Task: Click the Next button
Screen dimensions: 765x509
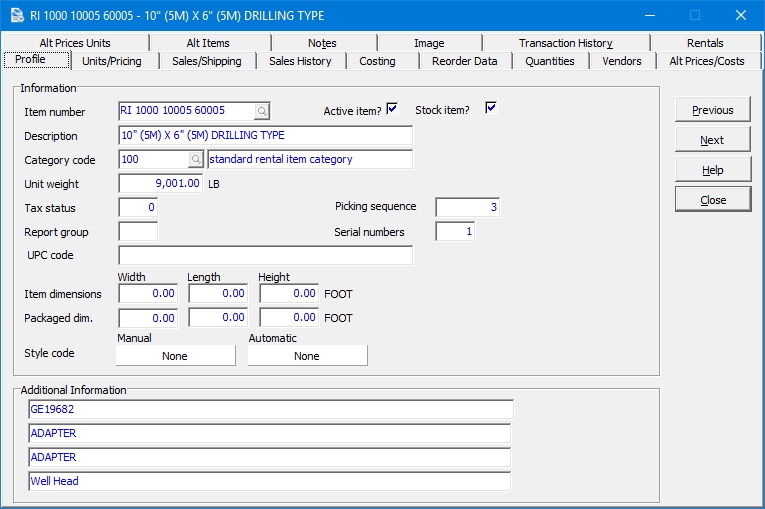Action: pyautogui.click(x=713, y=140)
